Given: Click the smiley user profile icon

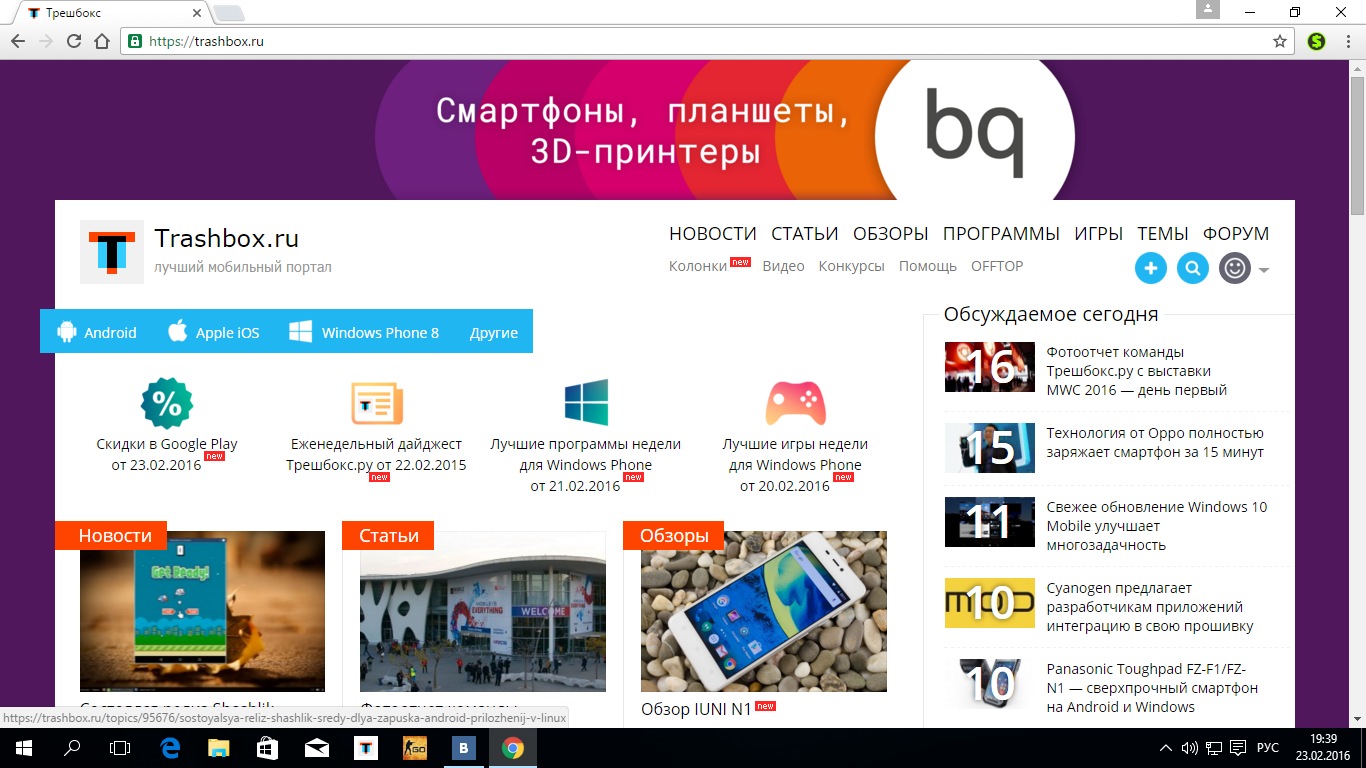Looking at the screenshot, I should click(x=1235, y=268).
